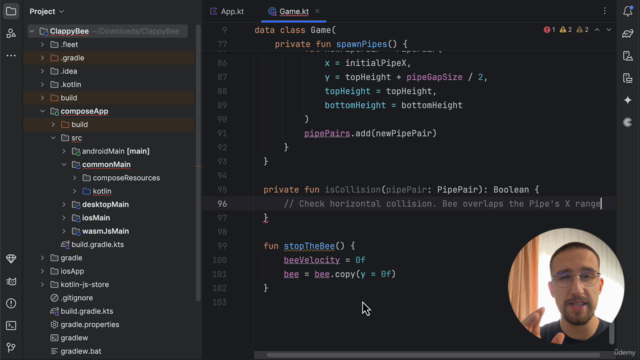The width and height of the screenshot is (640, 360).
Task: Open the gem-shaped tool window icon
Action: pos(11,259)
